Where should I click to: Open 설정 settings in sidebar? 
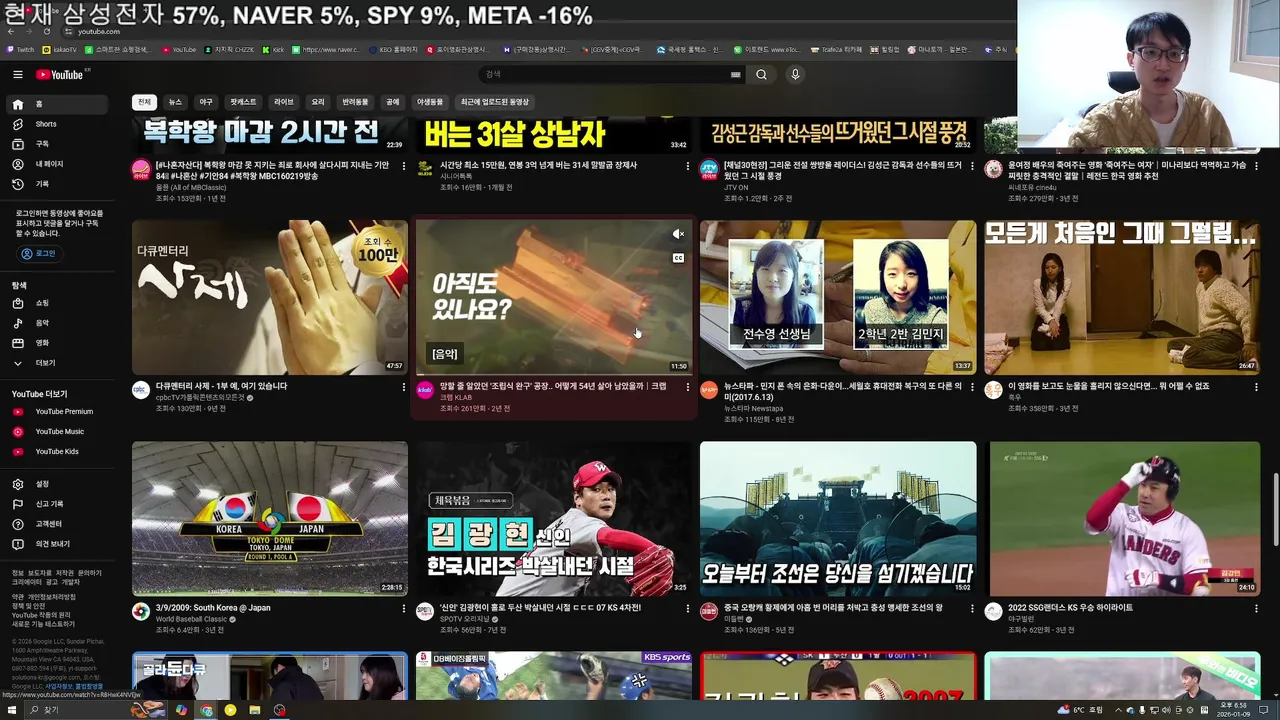56,484
